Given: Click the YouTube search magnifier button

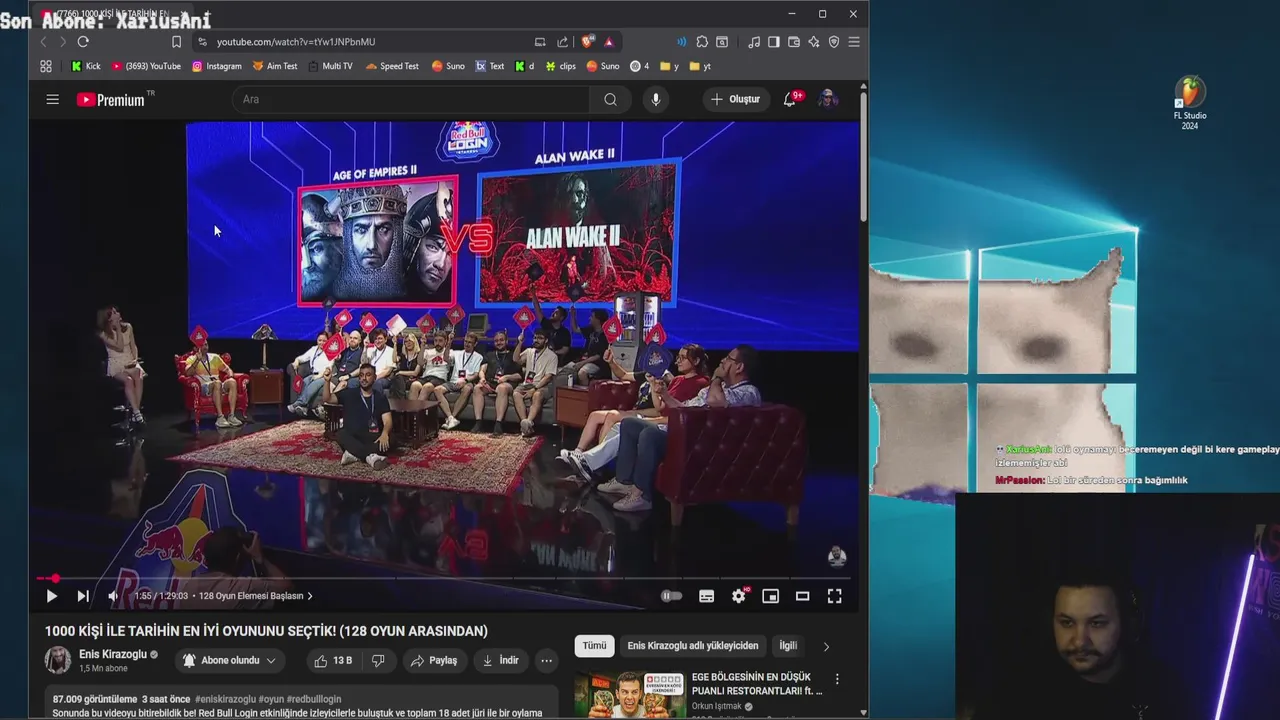Looking at the screenshot, I should (610, 99).
